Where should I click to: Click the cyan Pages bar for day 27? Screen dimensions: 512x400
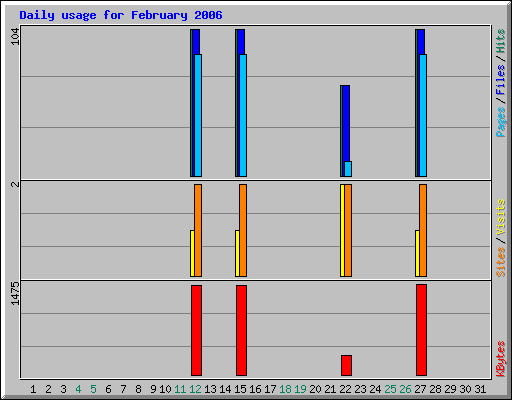click(x=423, y=115)
